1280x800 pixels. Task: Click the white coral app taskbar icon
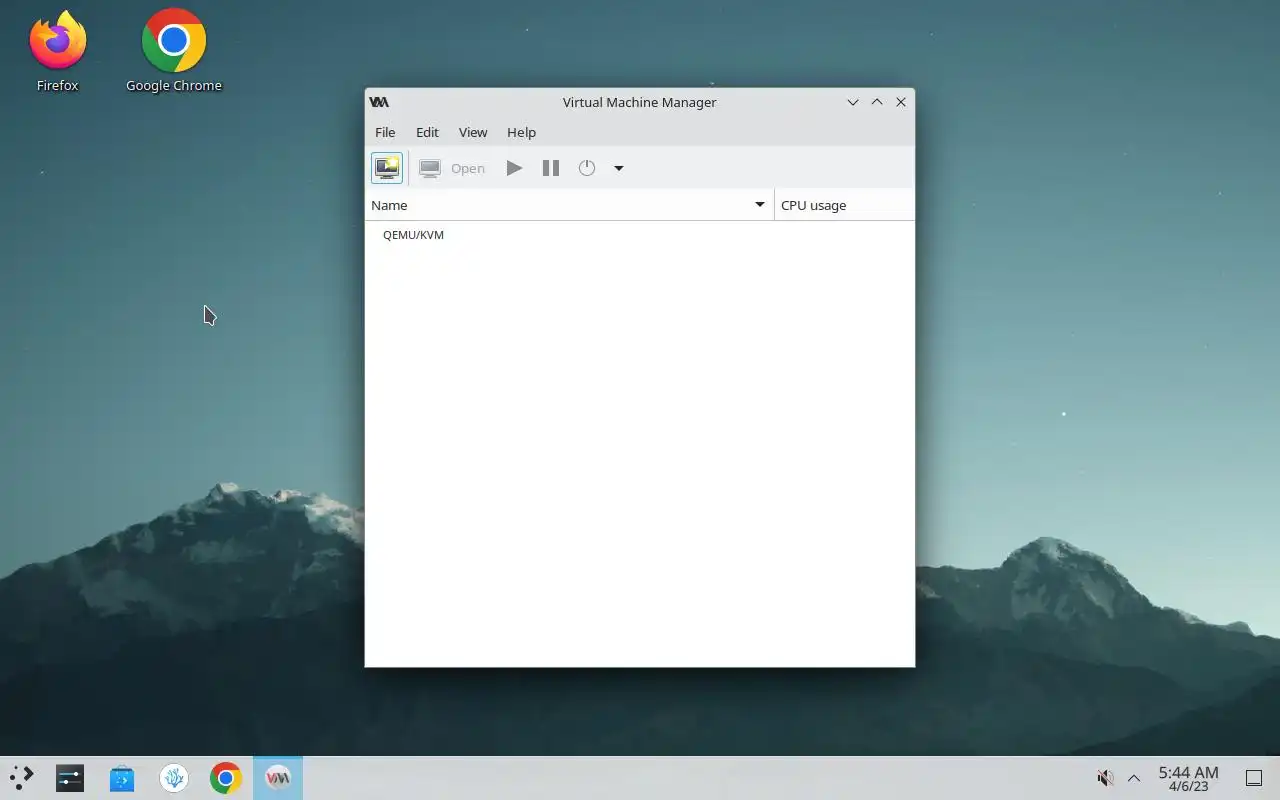(174, 778)
